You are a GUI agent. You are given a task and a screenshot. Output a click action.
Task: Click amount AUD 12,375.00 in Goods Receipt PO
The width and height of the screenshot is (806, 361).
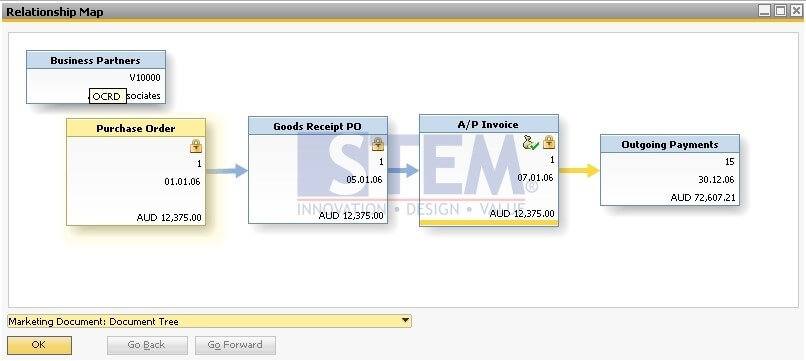[351, 215]
